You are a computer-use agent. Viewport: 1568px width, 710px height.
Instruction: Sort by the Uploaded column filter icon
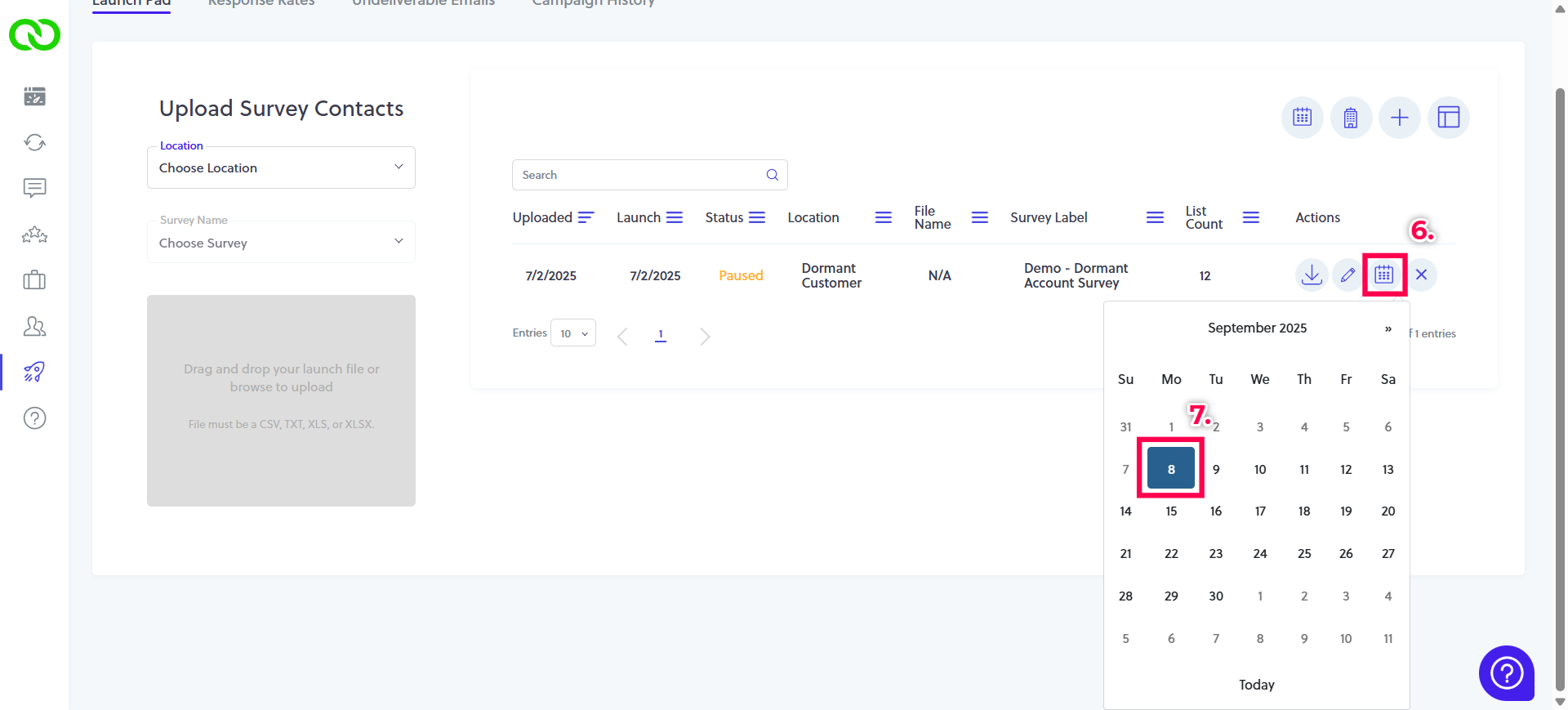[x=586, y=217]
